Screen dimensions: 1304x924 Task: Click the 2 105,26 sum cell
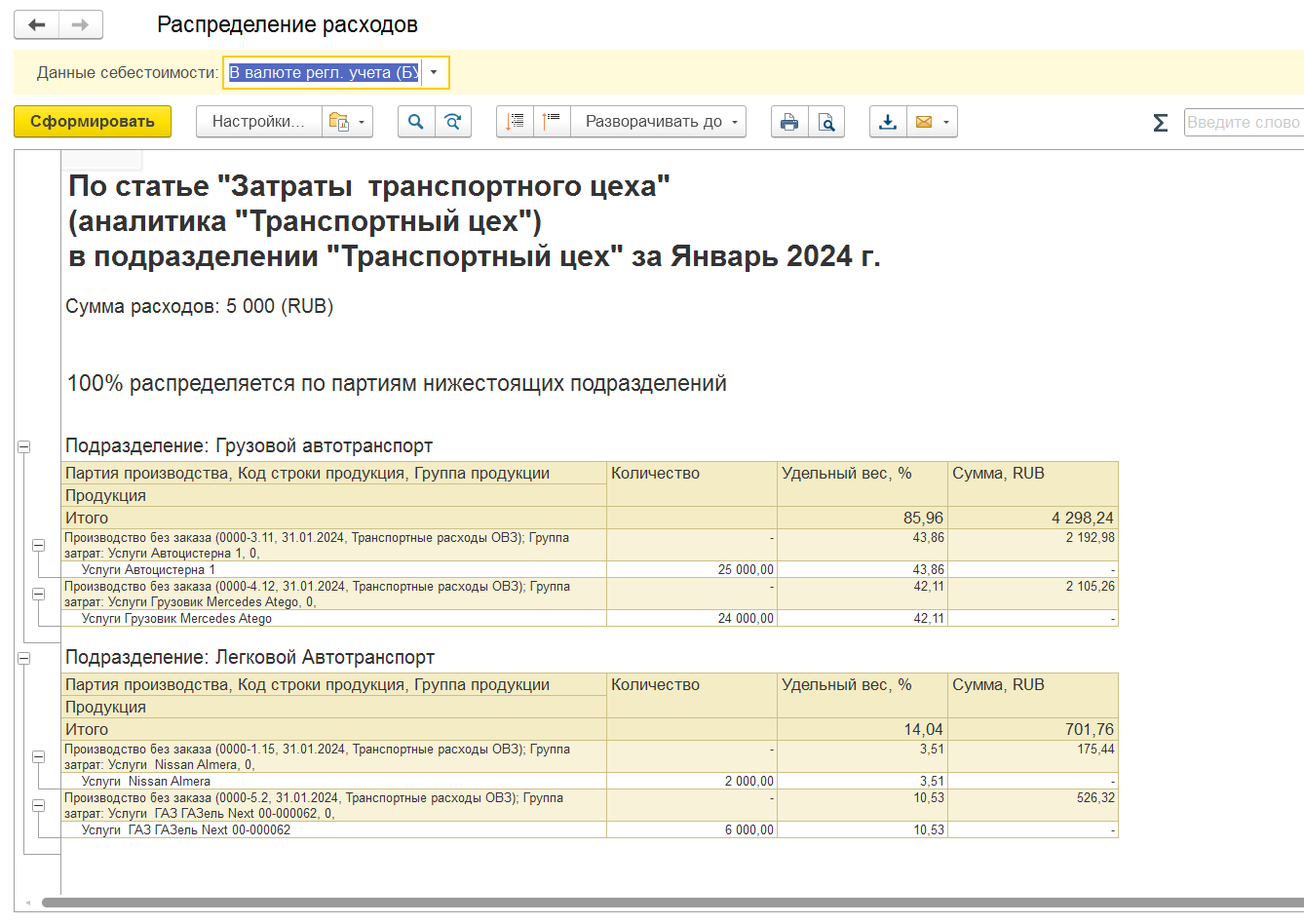[1033, 594]
